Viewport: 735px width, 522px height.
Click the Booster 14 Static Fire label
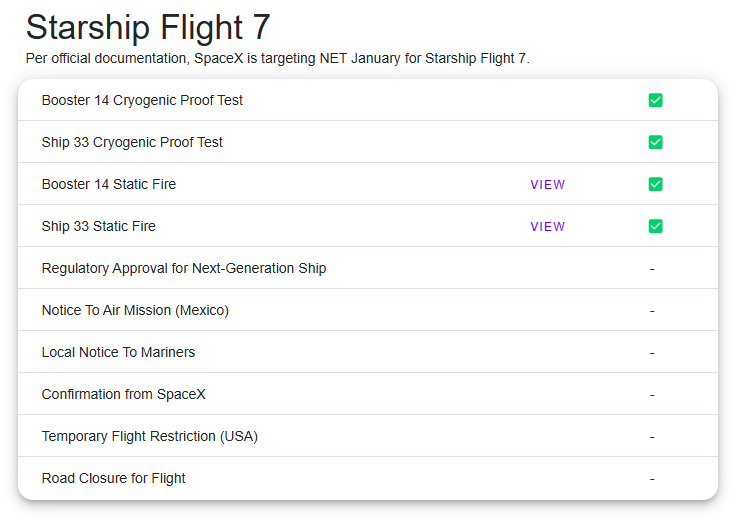click(109, 184)
